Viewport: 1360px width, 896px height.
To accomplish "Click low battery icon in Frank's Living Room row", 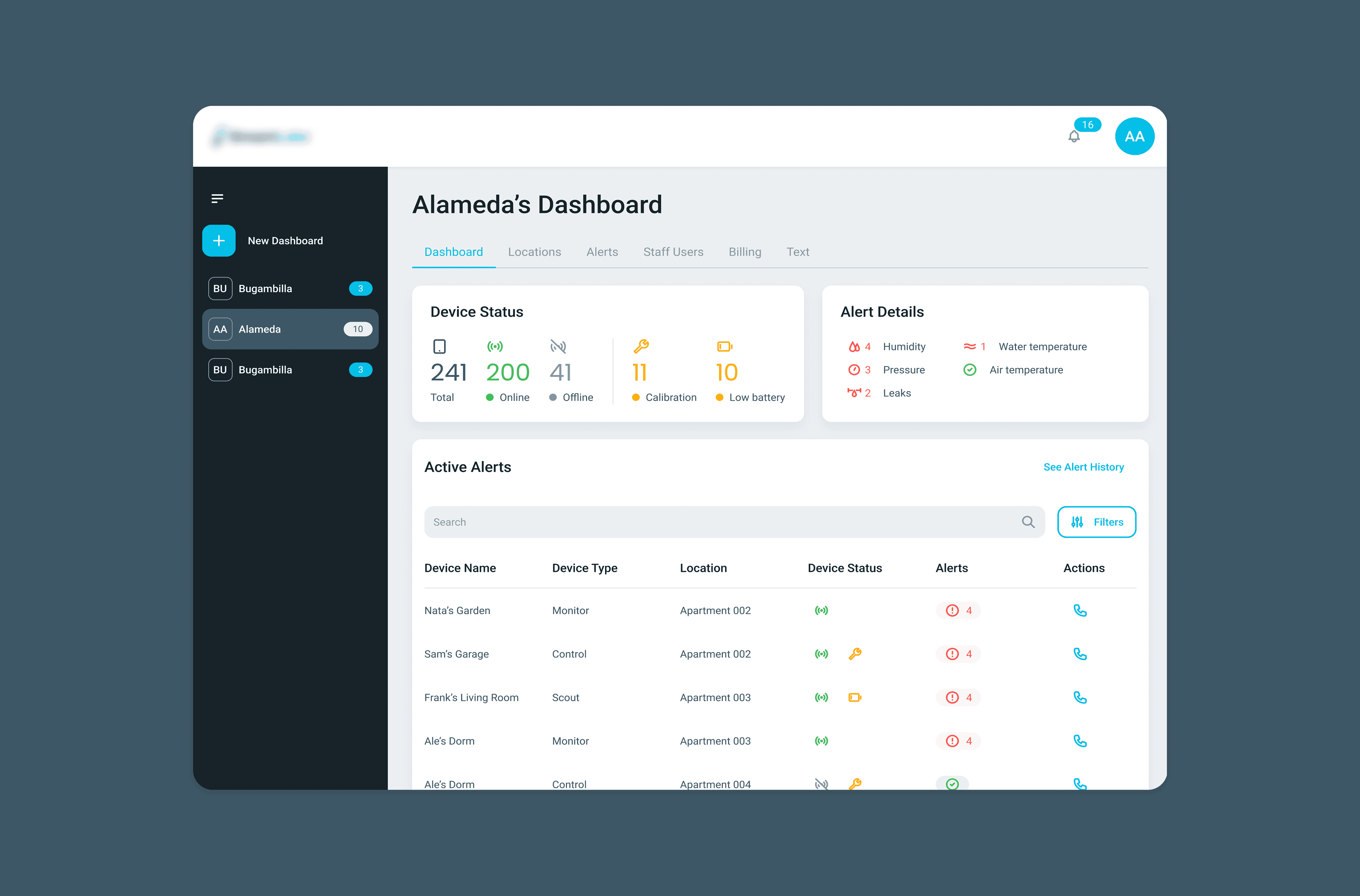I will click(x=854, y=697).
